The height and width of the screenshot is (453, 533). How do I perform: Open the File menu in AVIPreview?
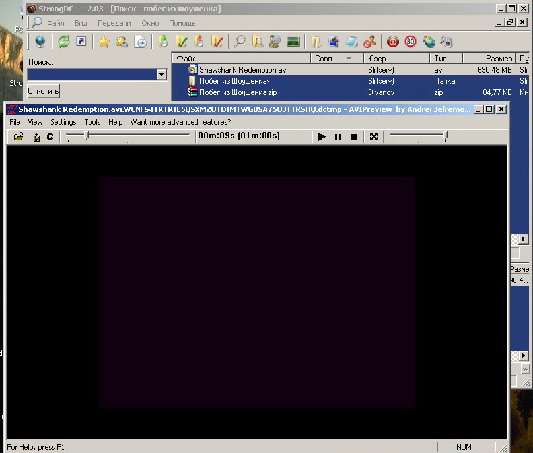[x=15, y=122]
